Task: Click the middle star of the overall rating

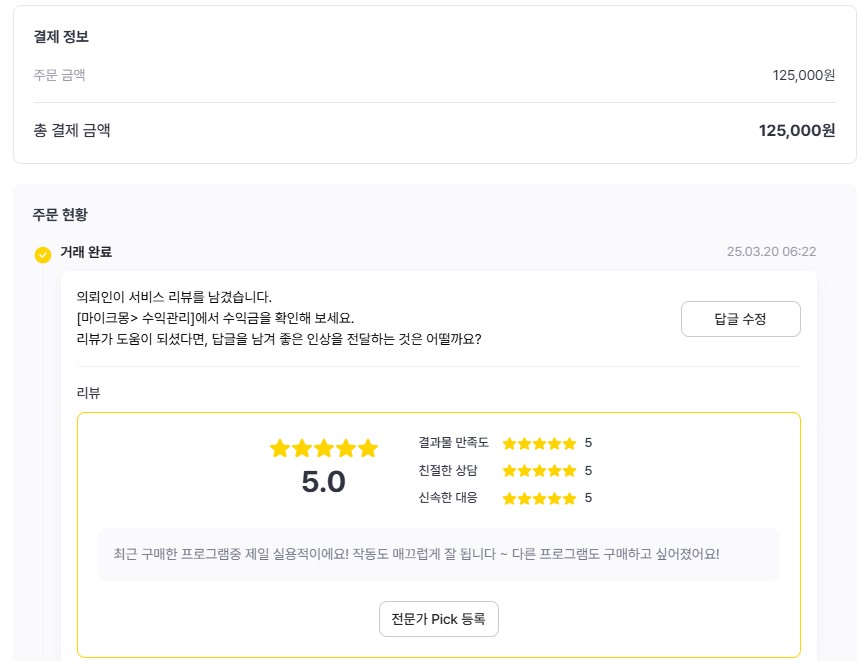Action: click(x=324, y=448)
